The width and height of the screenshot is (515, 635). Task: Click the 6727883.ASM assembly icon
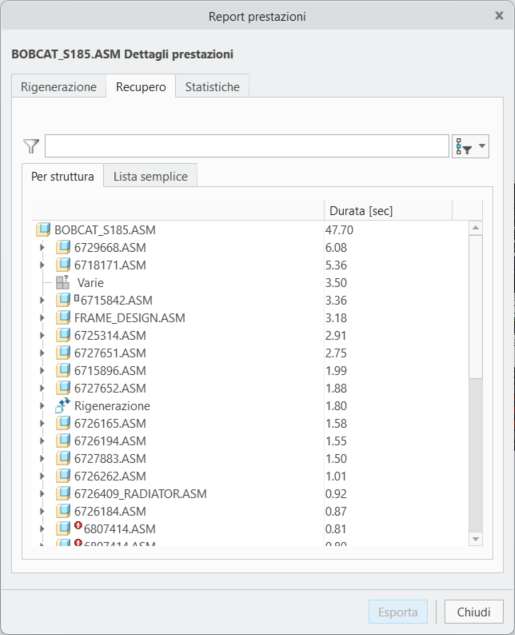pyautogui.click(x=63, y=458)
